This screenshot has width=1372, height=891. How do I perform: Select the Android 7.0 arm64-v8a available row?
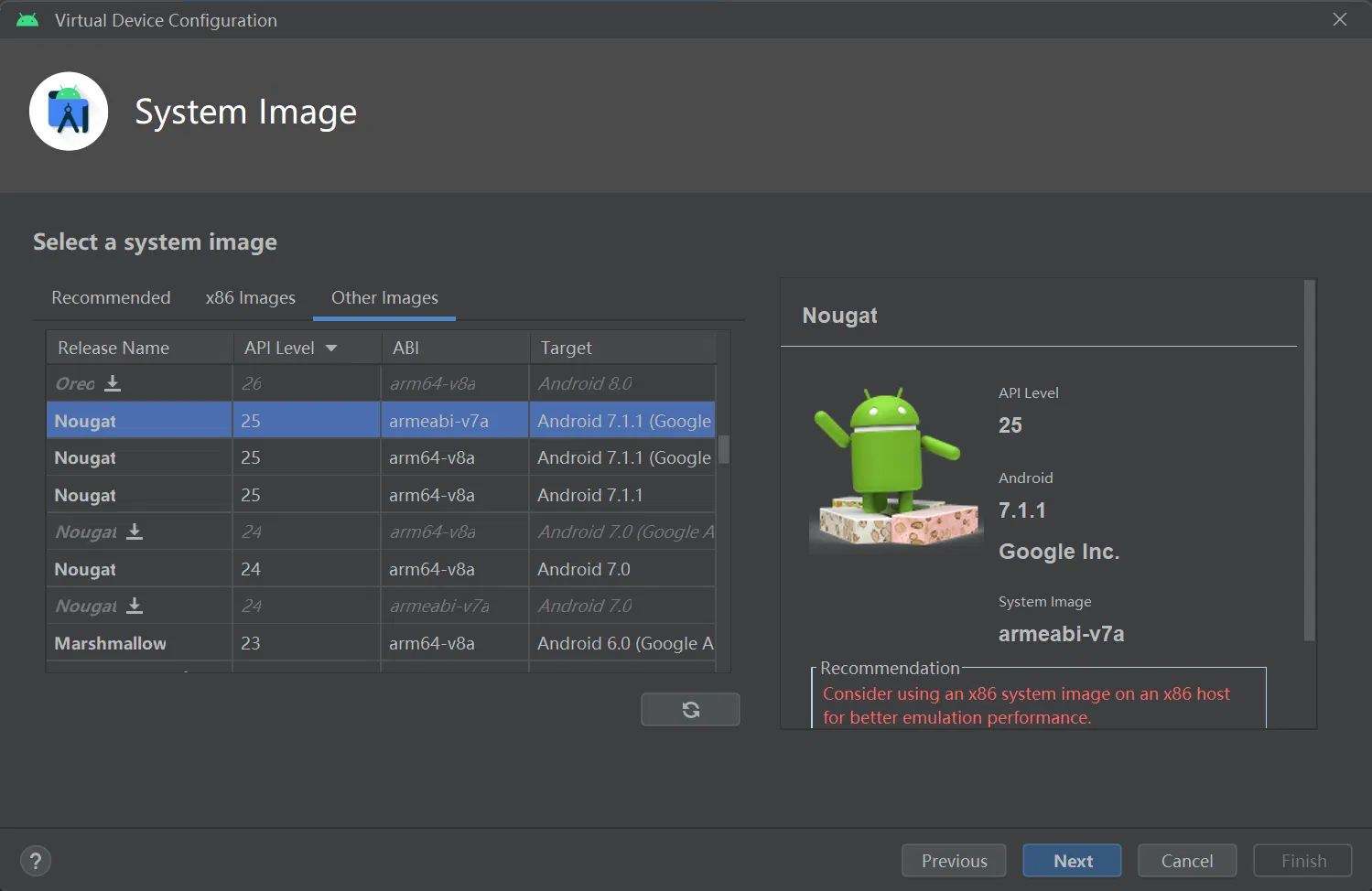(381, 569)
